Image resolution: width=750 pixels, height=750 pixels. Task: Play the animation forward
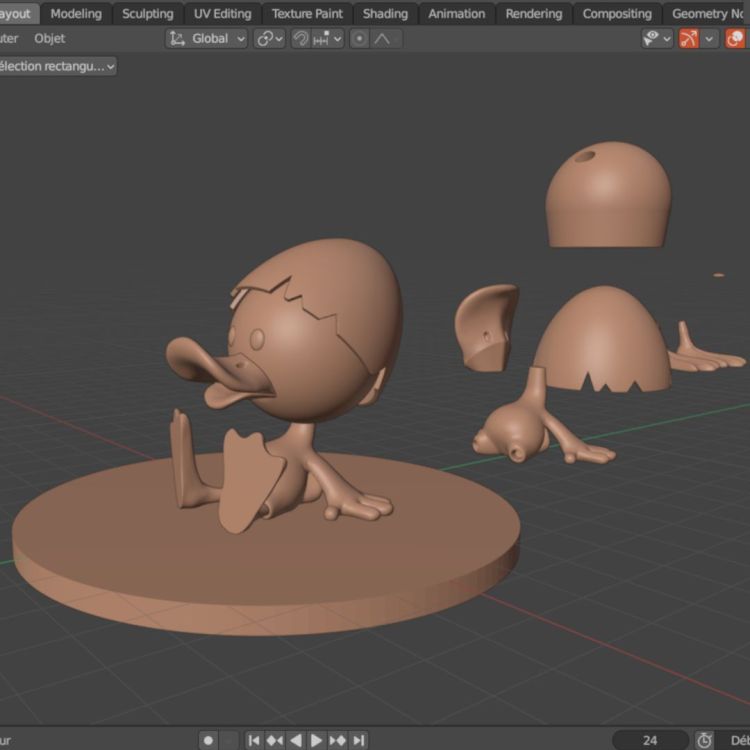click(316, 740)
